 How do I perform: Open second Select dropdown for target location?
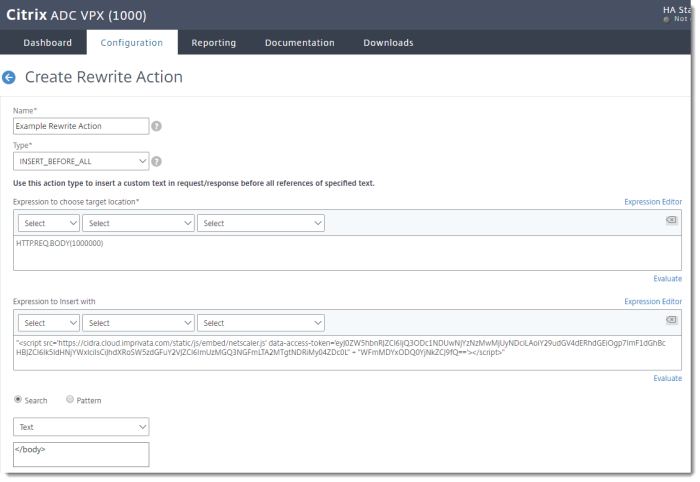click(x=138, y=223)
